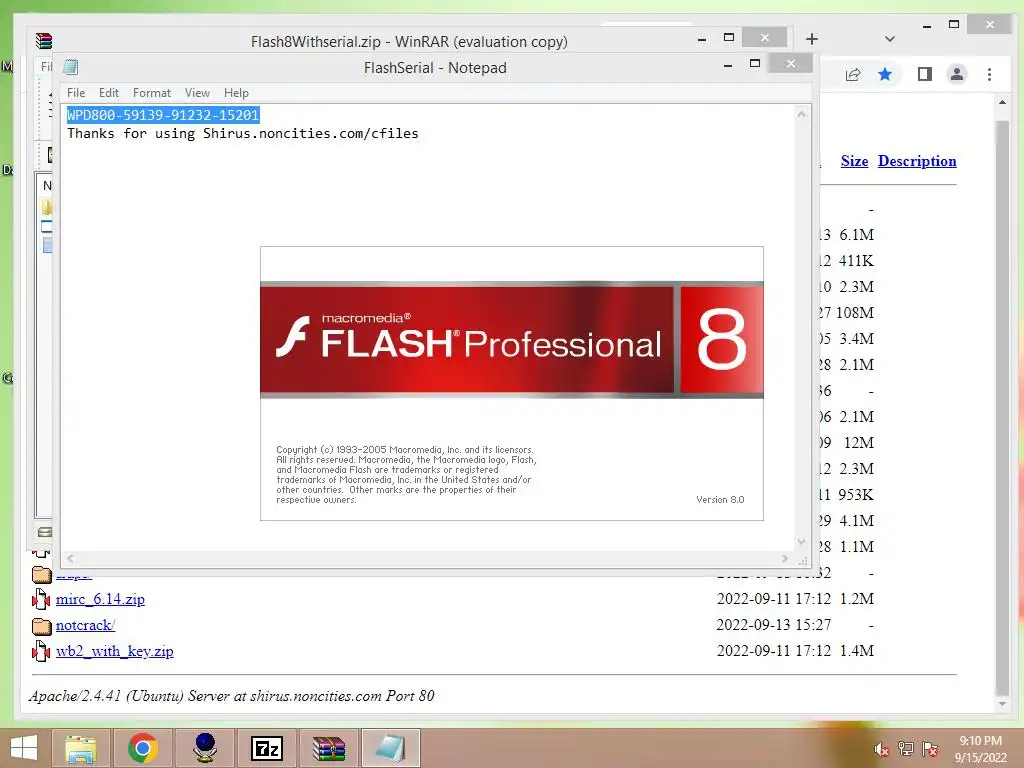Open the notcrack/ folder link
This screenshot has height=768, width=1024.
(x=86, y=625)
